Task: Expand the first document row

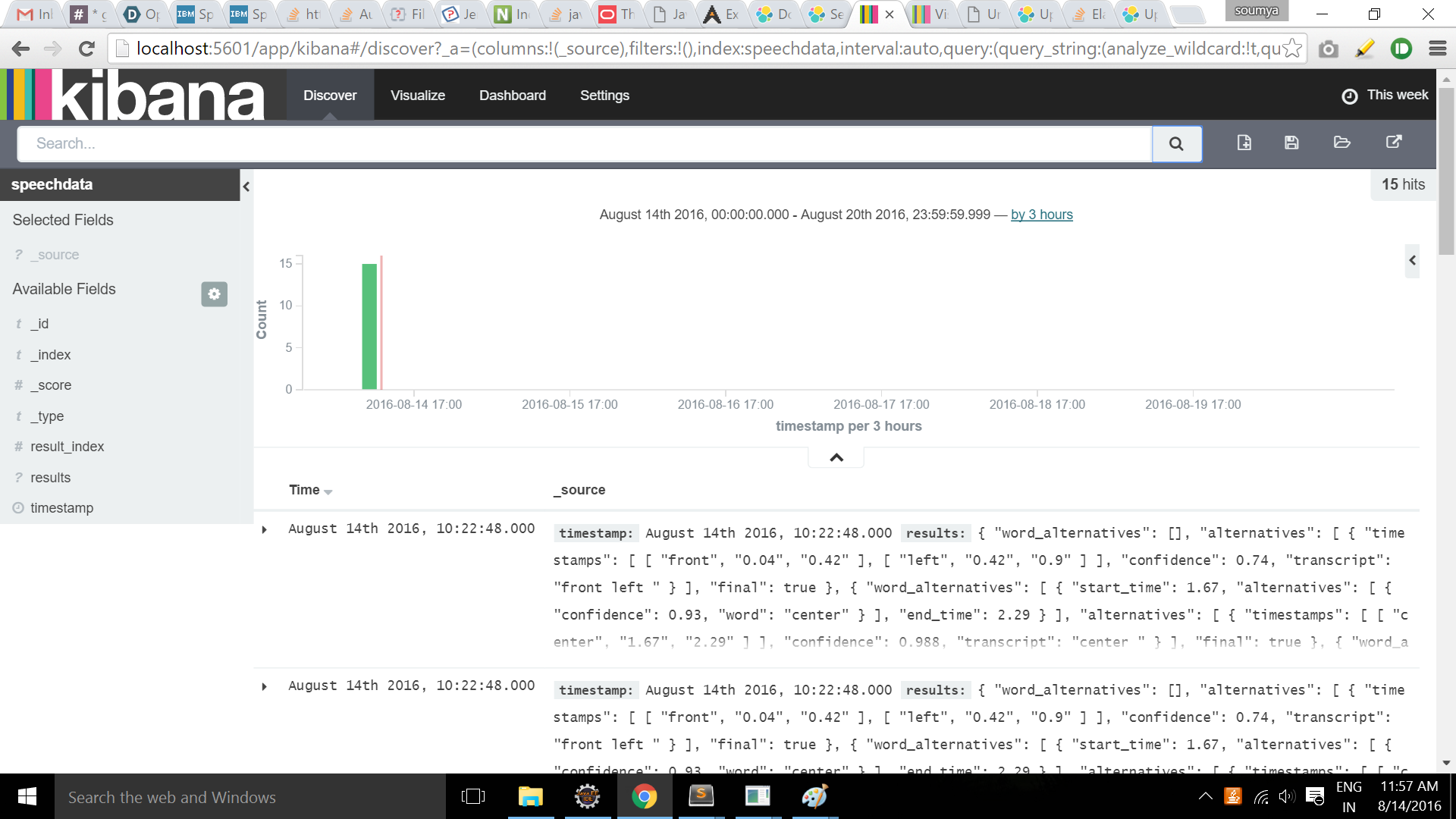Action: (x=264, y=530)
